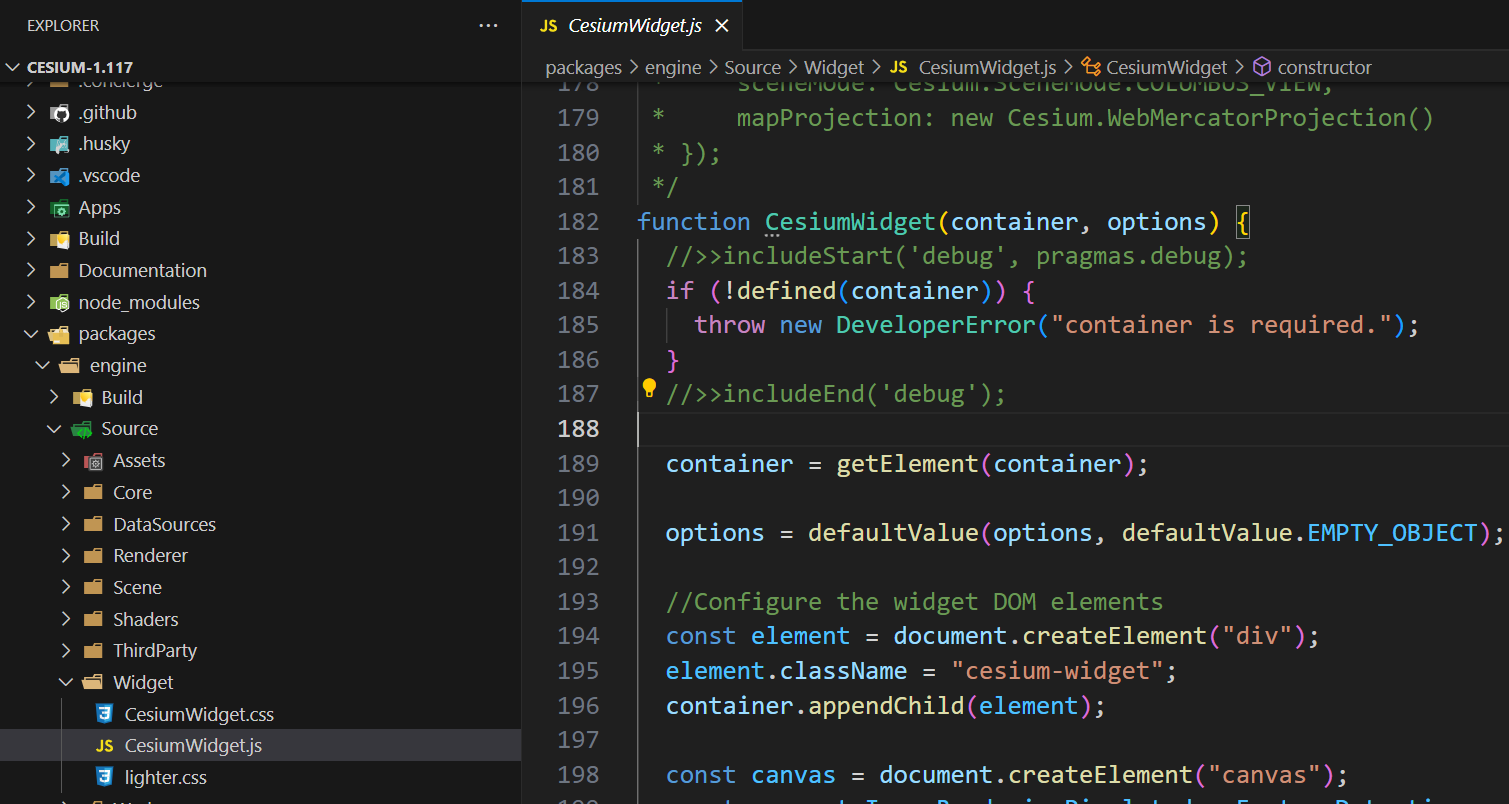Click the .vscode folder icon

tap(60, 176)
